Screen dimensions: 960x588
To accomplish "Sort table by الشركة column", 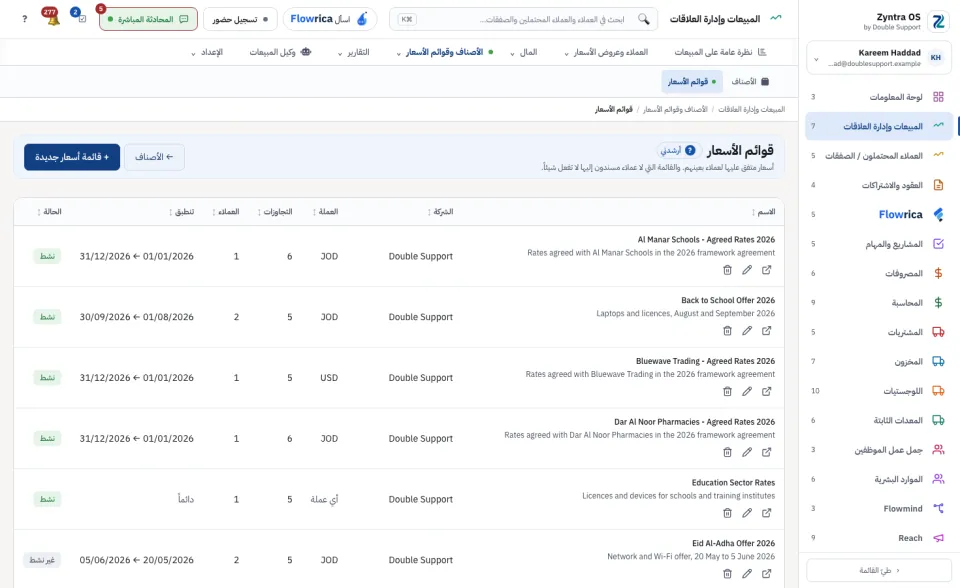I will (440, 212).
